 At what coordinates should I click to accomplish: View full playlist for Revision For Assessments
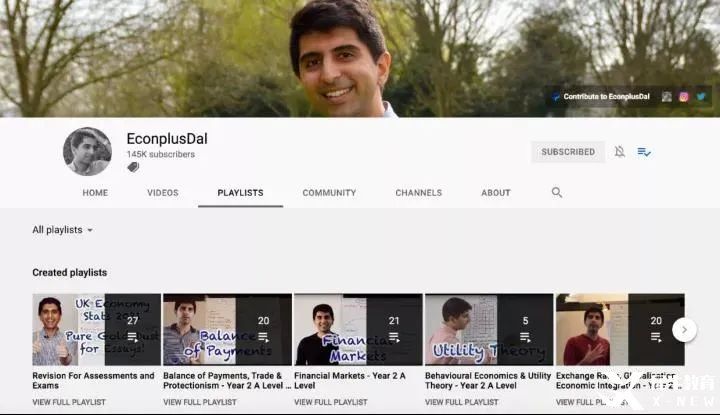click(x=69, y=402)
